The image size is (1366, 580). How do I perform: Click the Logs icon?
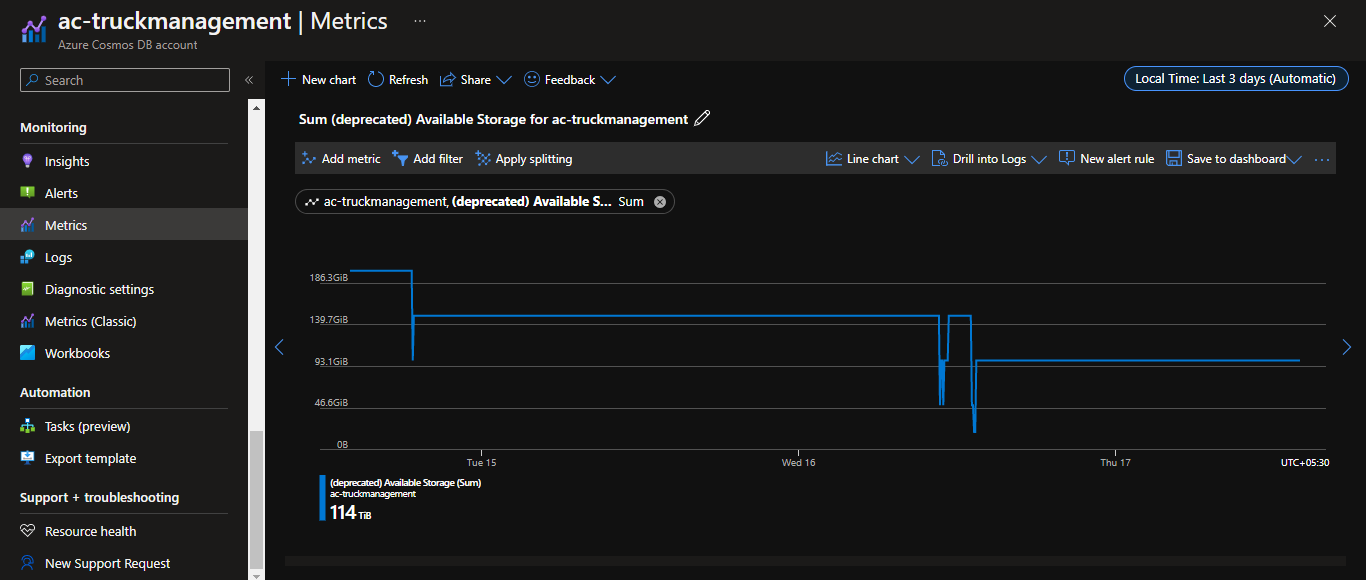tap(28, 257)
